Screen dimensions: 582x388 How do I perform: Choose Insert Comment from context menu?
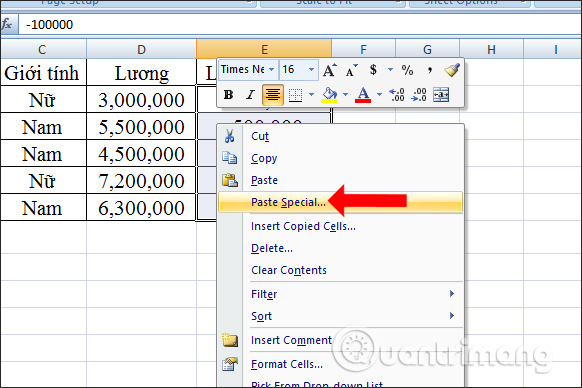340,340
